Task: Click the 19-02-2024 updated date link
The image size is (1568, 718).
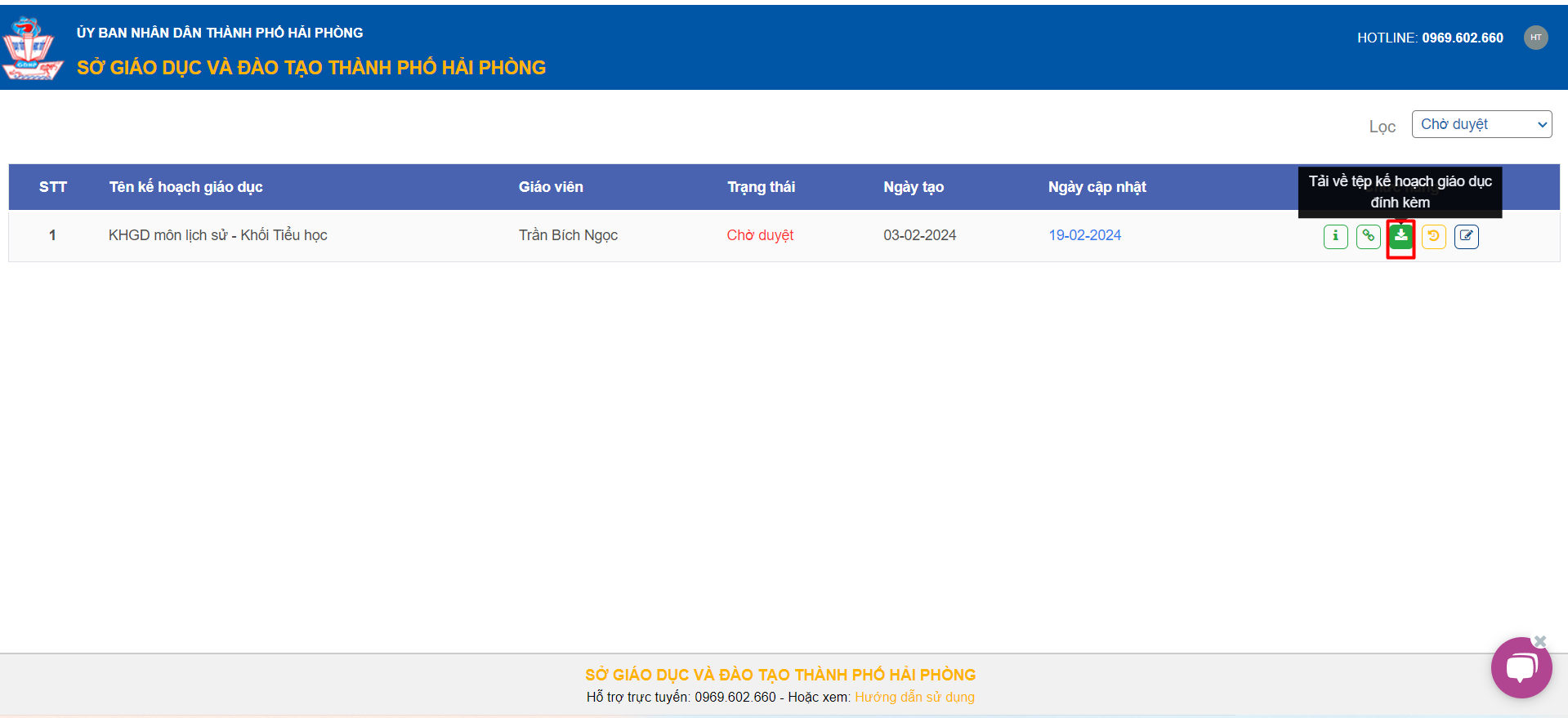Action: (x=1084, y=235)
